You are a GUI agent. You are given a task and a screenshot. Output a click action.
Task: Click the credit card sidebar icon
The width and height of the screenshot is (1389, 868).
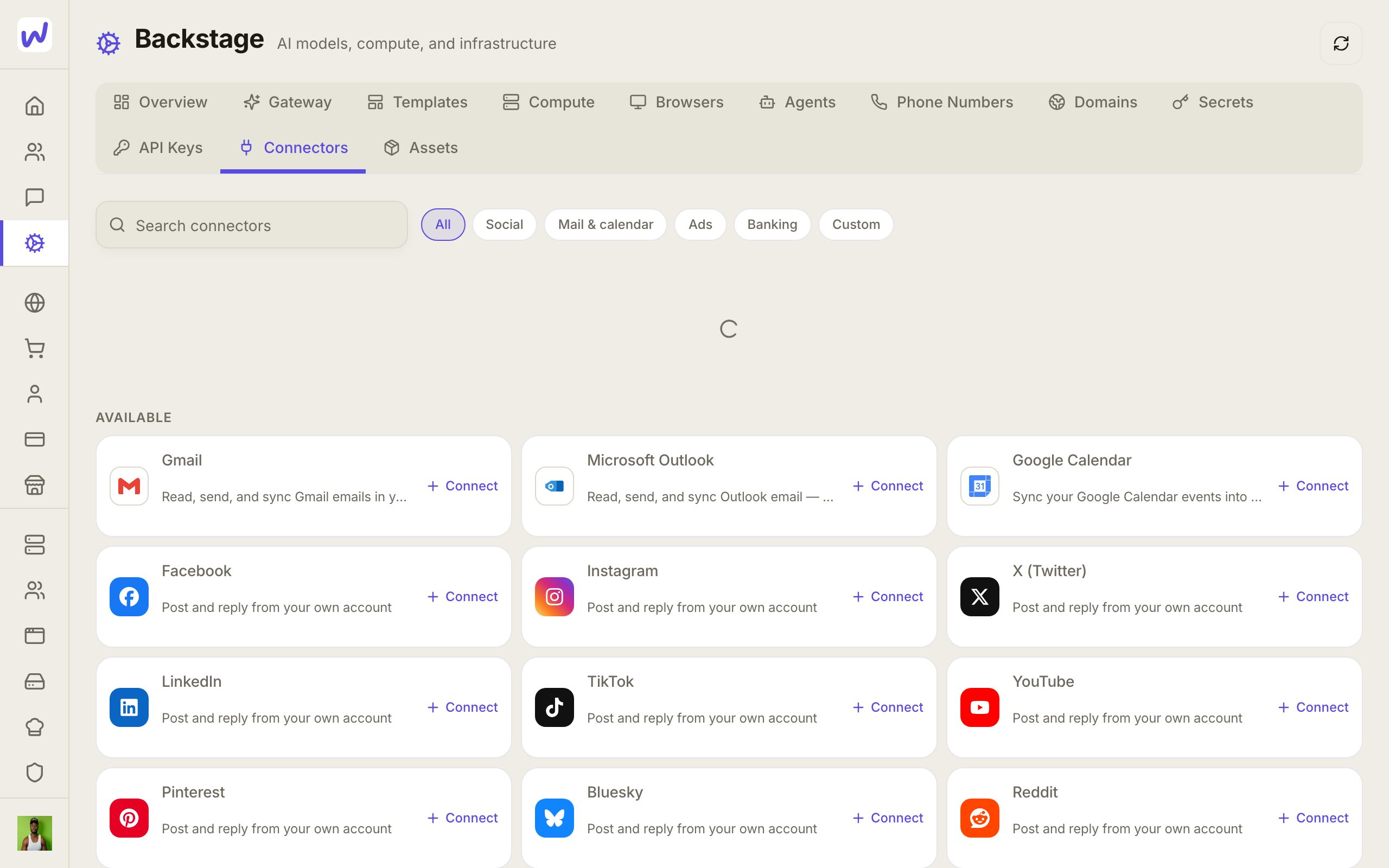click(34, 439)
